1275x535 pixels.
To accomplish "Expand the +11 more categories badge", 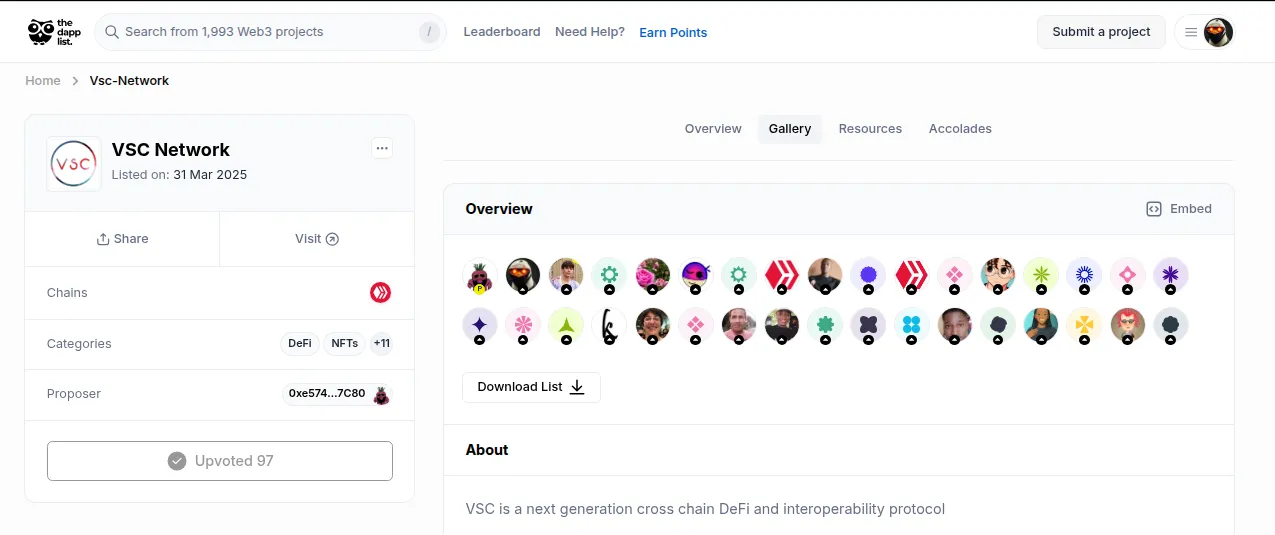I will click(381, 343).
